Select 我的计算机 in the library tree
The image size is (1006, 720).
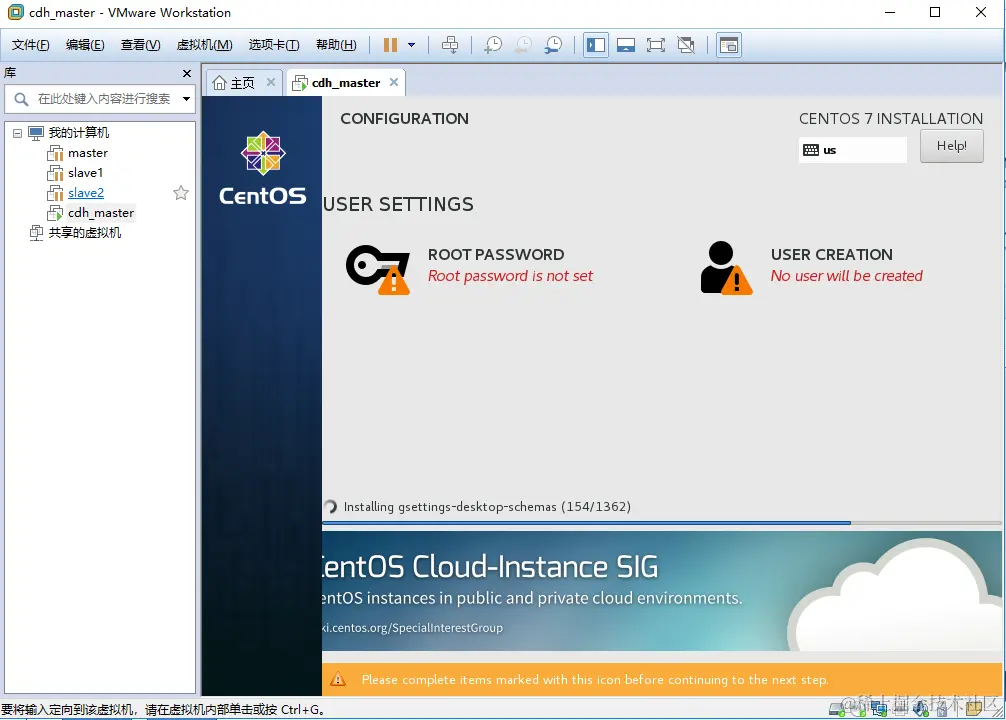pos(79,133)
